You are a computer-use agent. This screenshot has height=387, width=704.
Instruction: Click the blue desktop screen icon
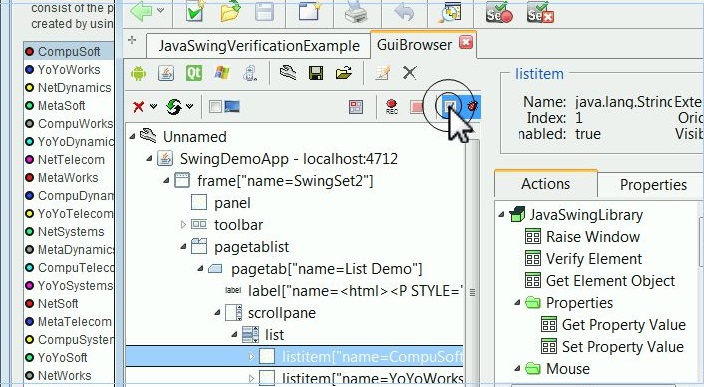tap(232, 106)
